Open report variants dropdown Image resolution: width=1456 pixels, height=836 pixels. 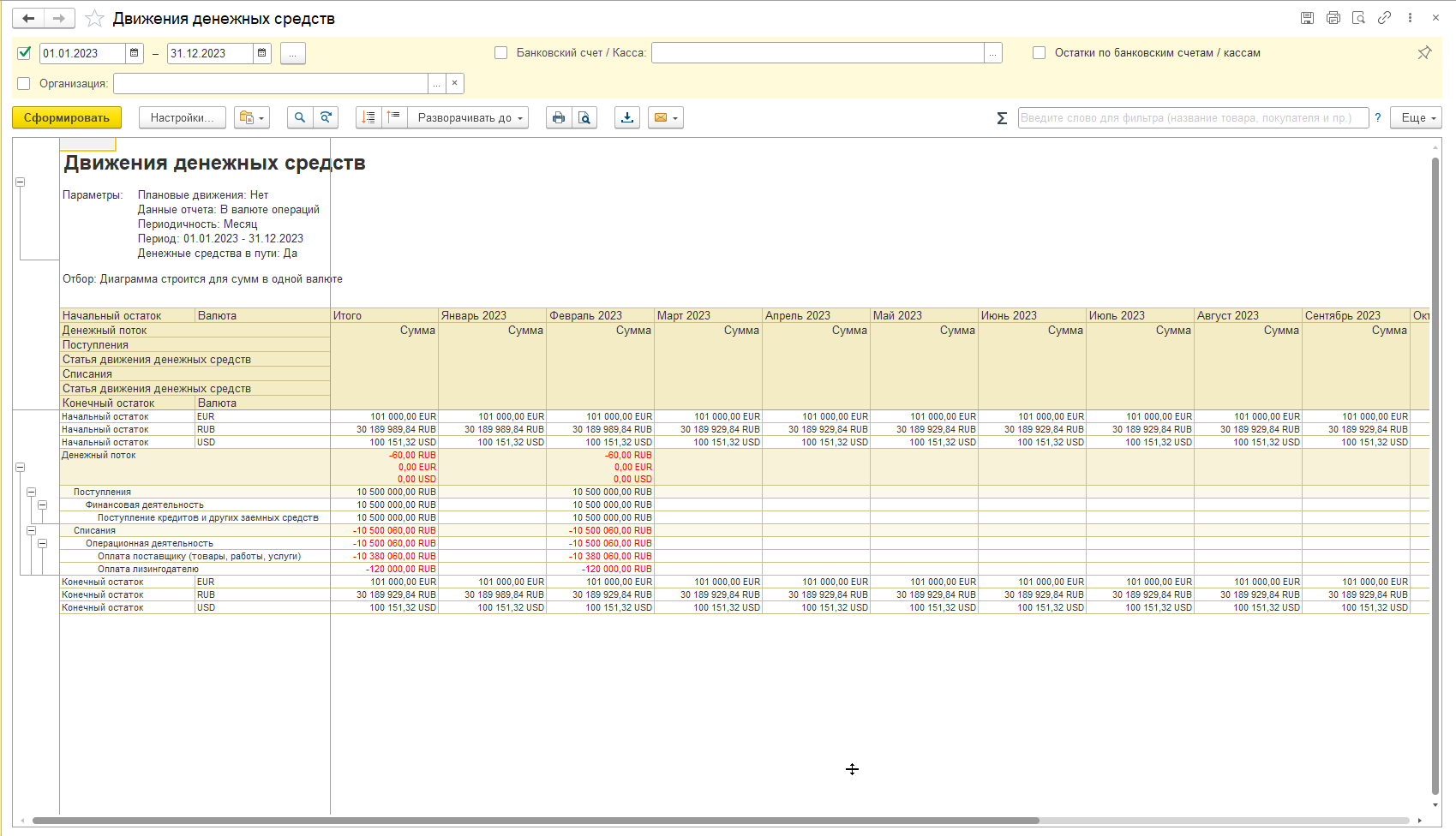pyautogui.click(x=252, y=118)
